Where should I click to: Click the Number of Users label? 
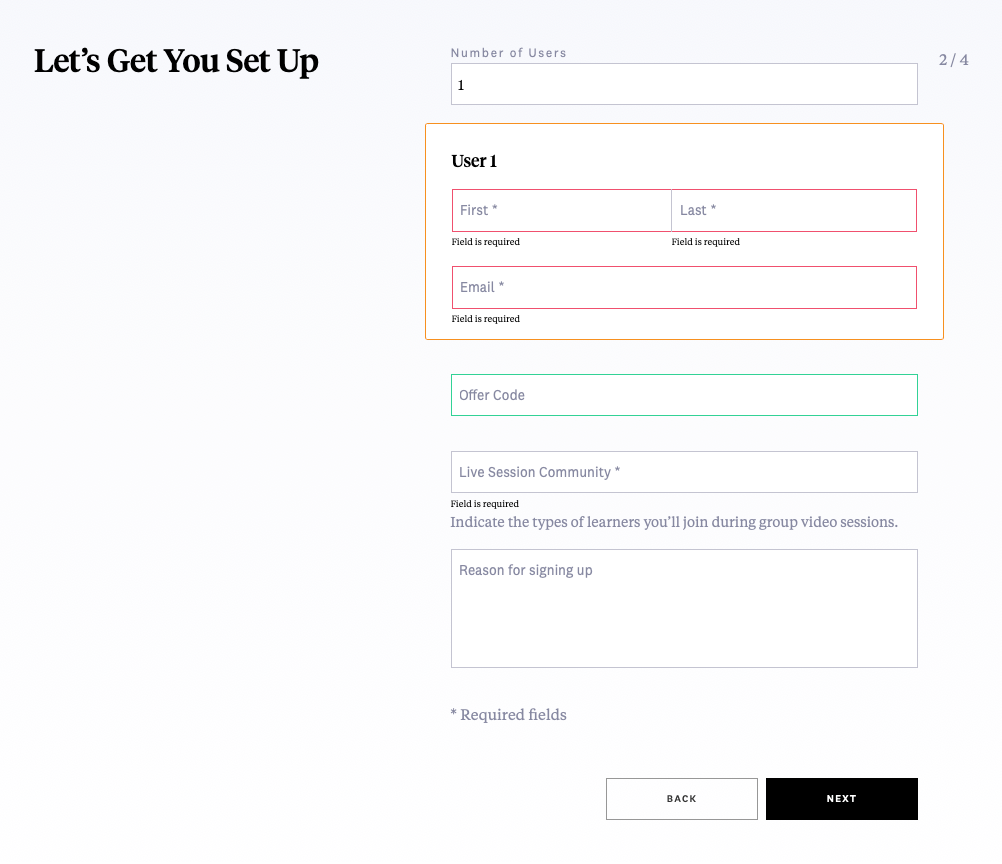click(x=509, y=53)
